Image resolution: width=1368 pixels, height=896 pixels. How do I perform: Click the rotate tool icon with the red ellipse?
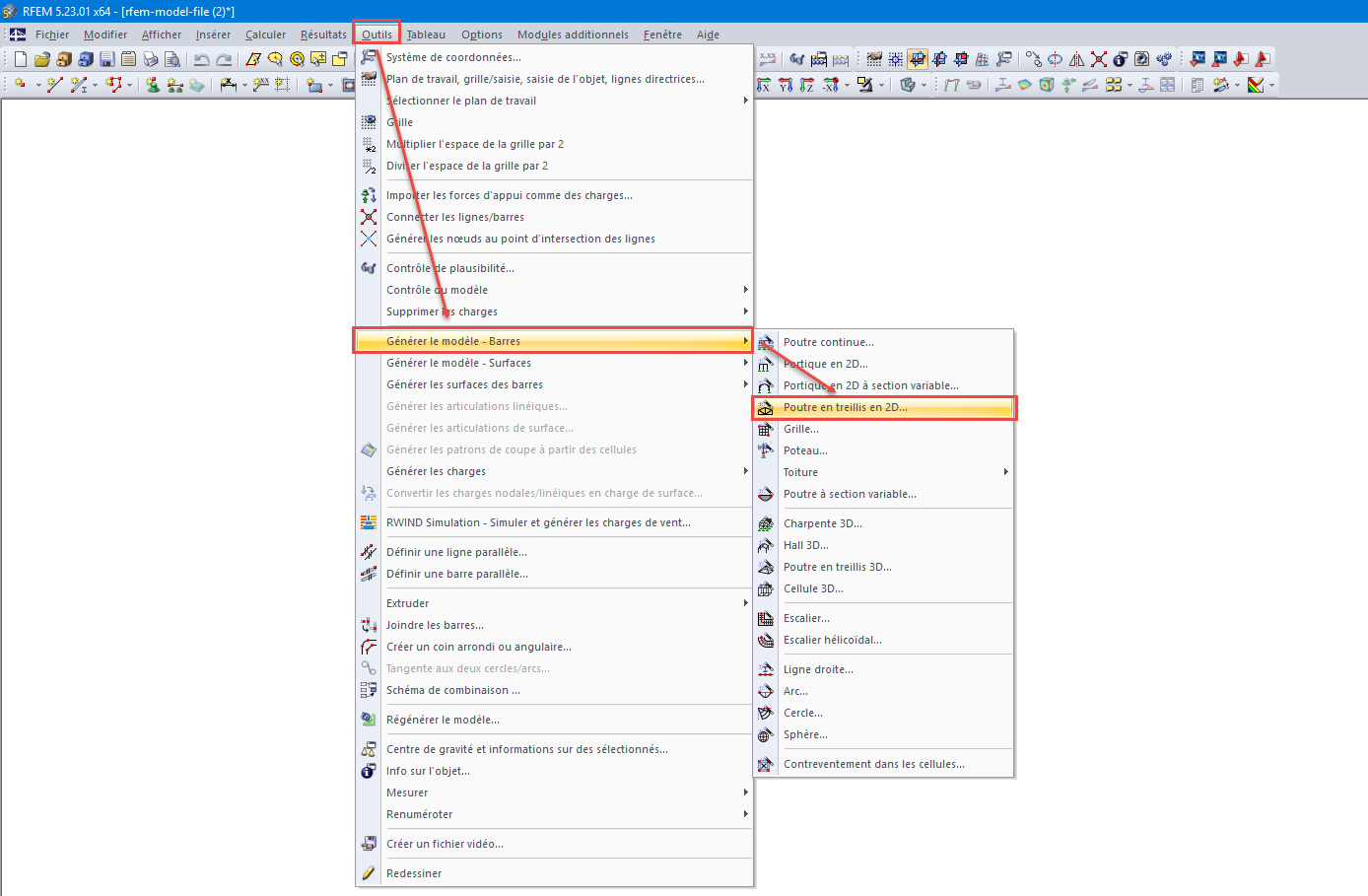(x=1056, y=59)
